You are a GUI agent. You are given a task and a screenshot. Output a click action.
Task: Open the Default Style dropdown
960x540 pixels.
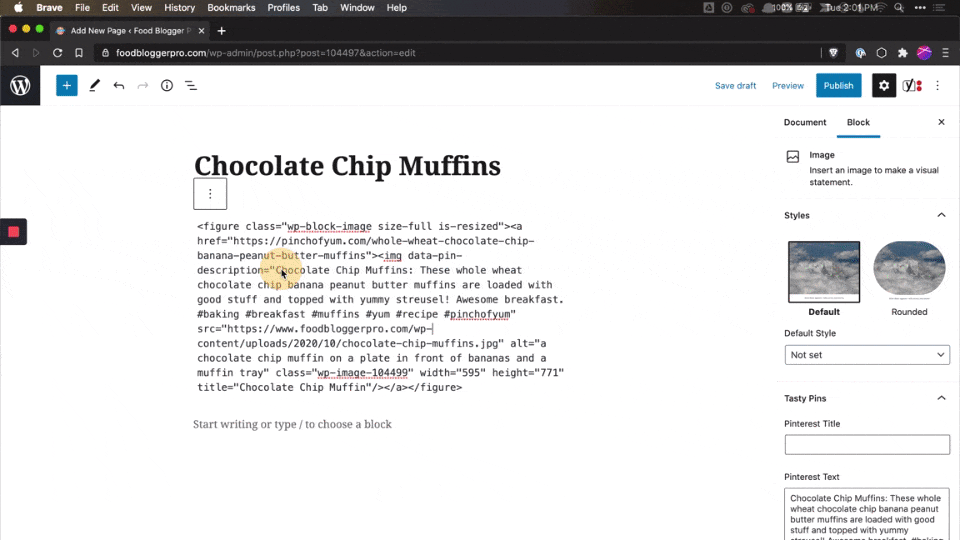pyautogui.click(x=867, y=355)
